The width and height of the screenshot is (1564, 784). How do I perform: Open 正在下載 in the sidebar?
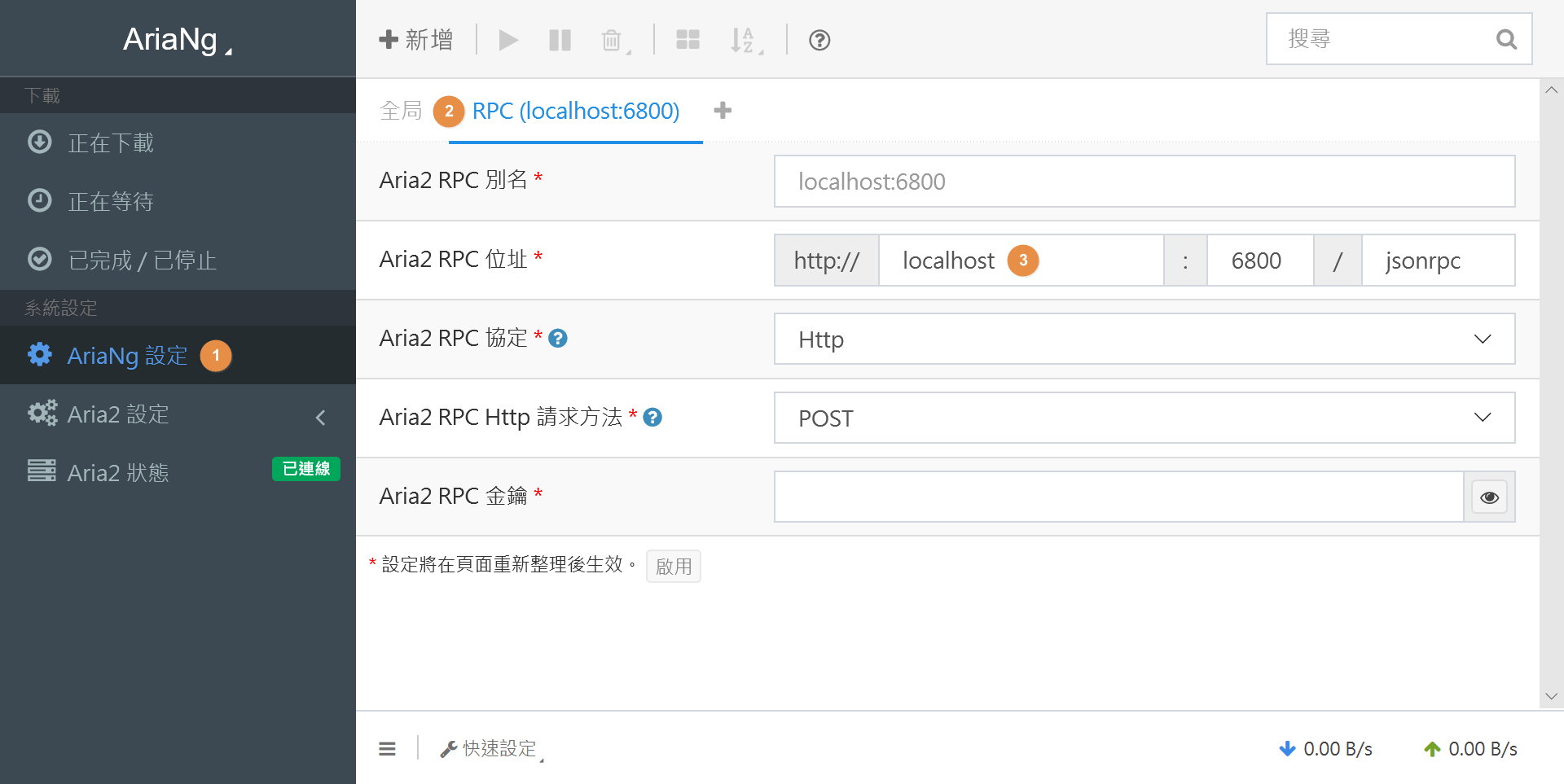111,143
